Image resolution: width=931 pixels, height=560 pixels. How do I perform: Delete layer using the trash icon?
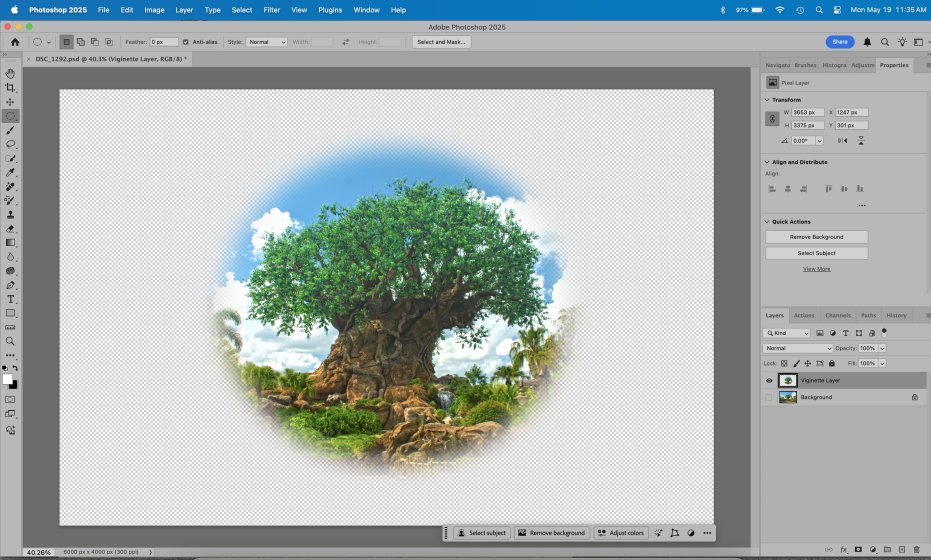(x=916, y=550)
